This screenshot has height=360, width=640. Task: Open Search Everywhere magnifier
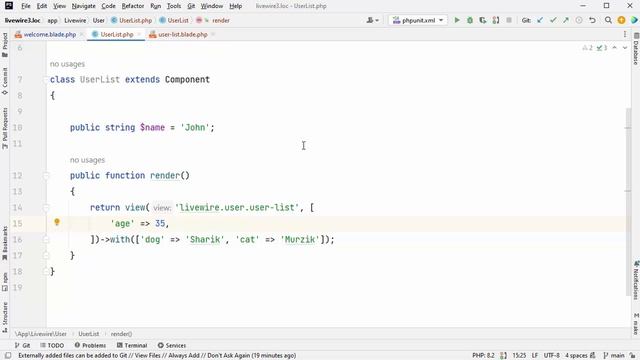click(x=608, y=20)
